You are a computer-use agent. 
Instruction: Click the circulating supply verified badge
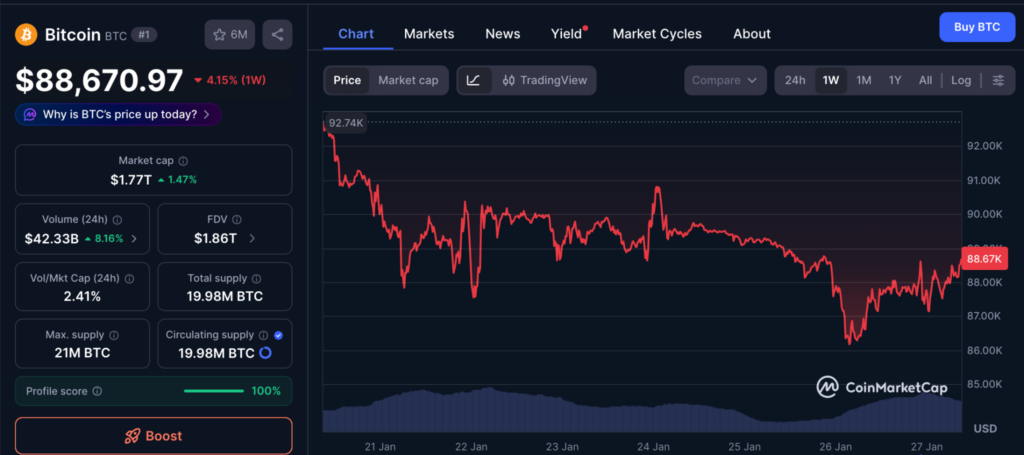pos(278,335)
